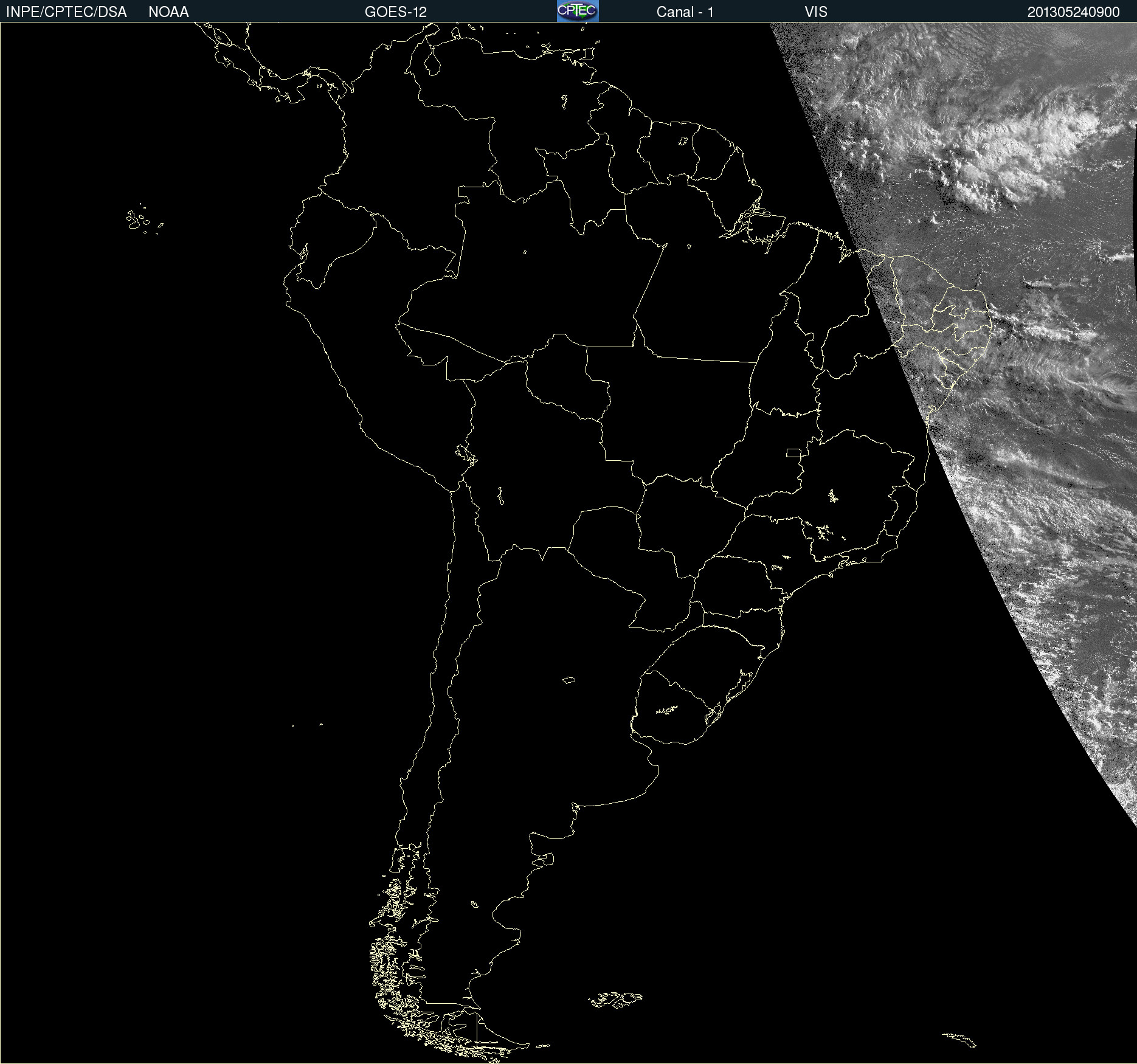Click the Canal - 1 label
This screenshot has height=1064, width=1137.
click(685, 12)
